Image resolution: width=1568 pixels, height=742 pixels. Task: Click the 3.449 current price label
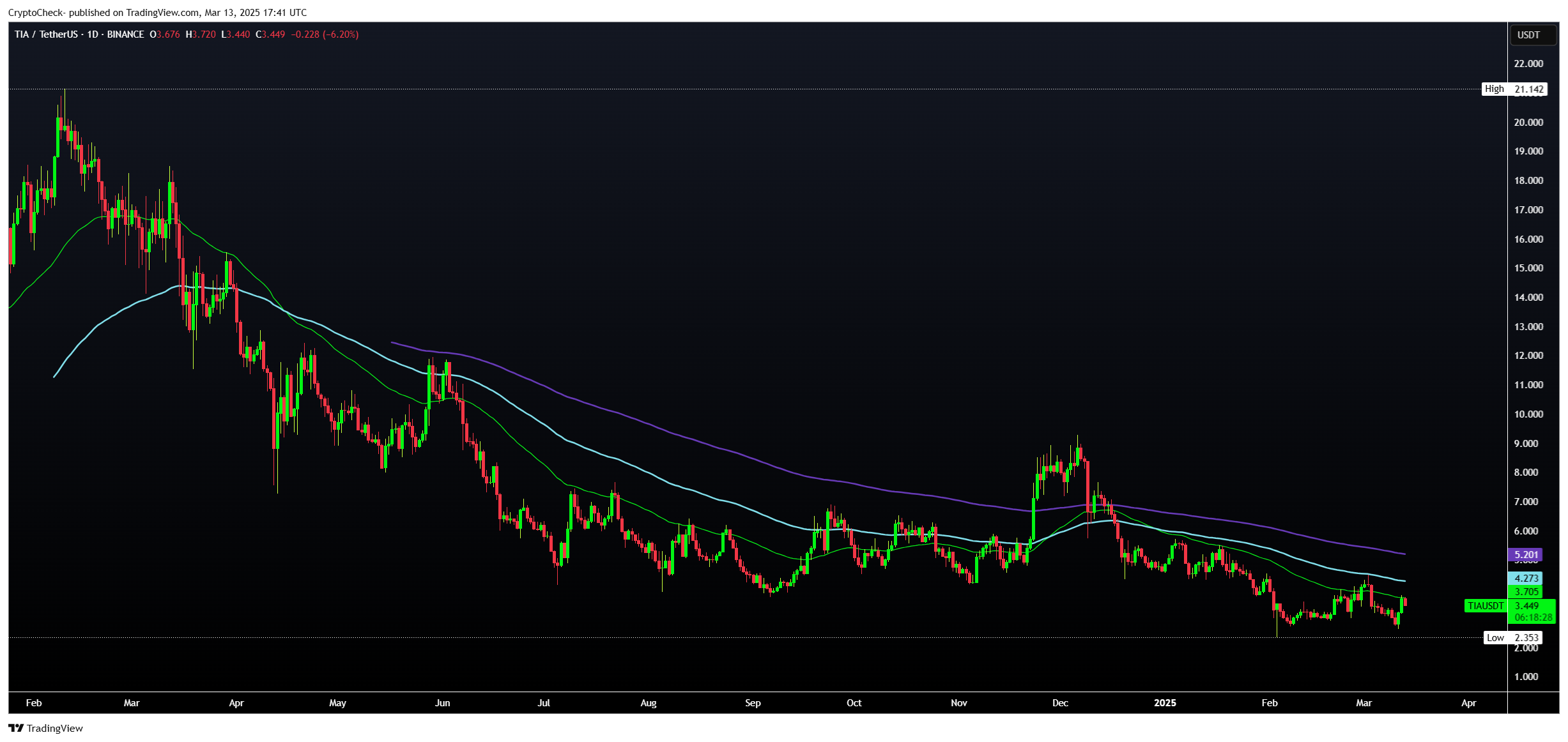pyautogui.click(x=1527, y=605)
